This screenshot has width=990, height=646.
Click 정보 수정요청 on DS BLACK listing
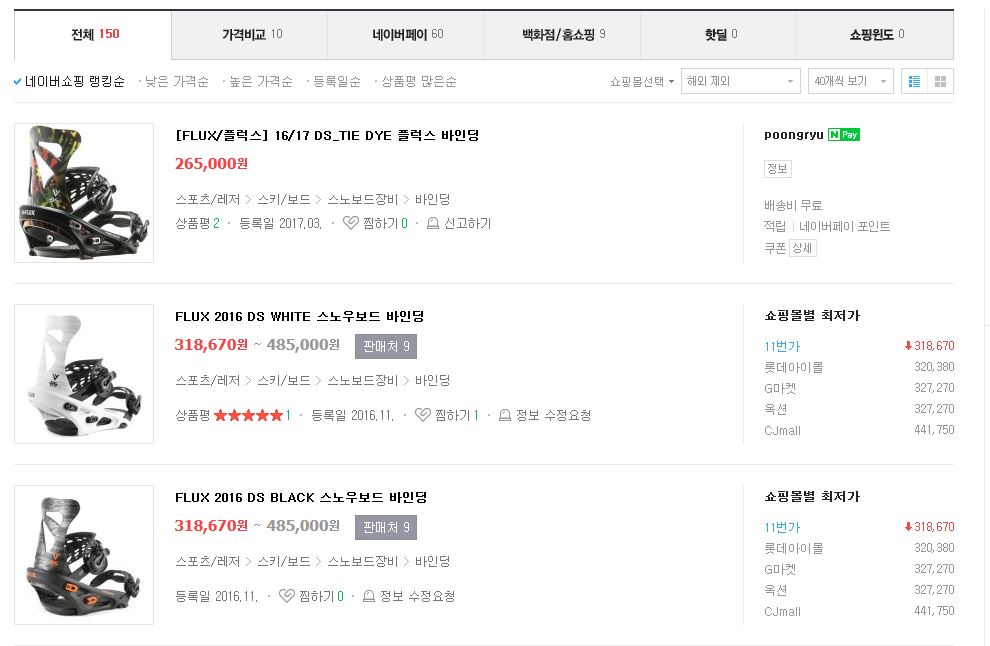pyautogui.click(x=417, y=595)
